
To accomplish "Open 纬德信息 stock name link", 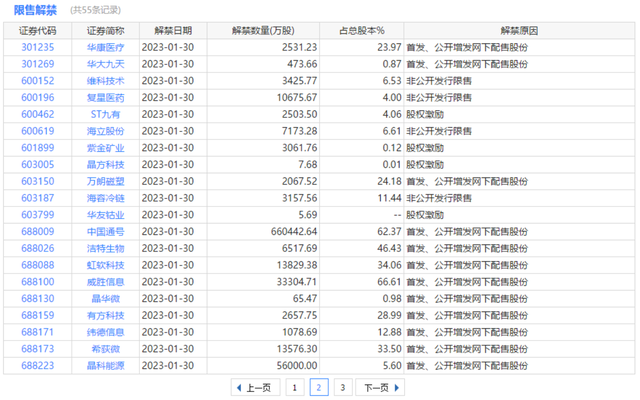I will tap(105, 332).
